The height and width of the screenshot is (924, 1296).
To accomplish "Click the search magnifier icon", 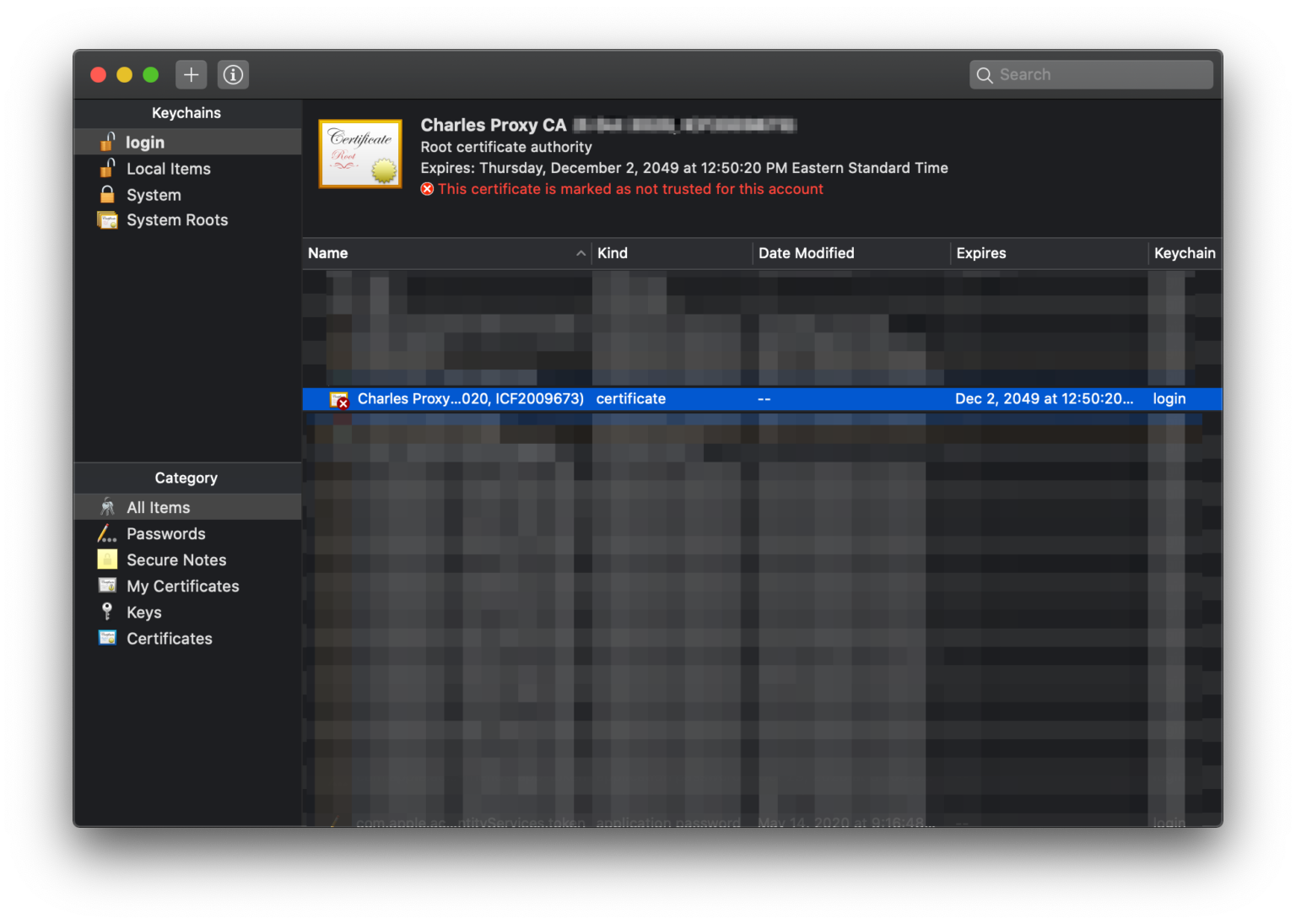I will coord(984,75).
